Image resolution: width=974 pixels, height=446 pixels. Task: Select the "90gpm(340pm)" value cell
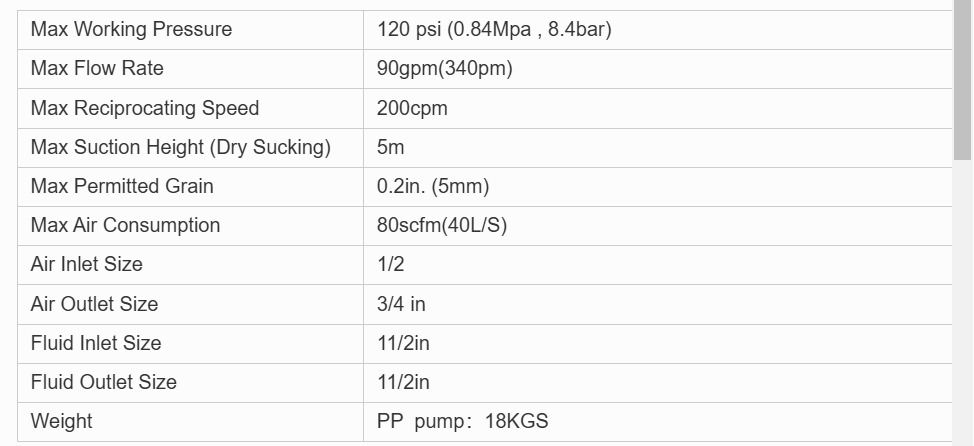(445, 69)
